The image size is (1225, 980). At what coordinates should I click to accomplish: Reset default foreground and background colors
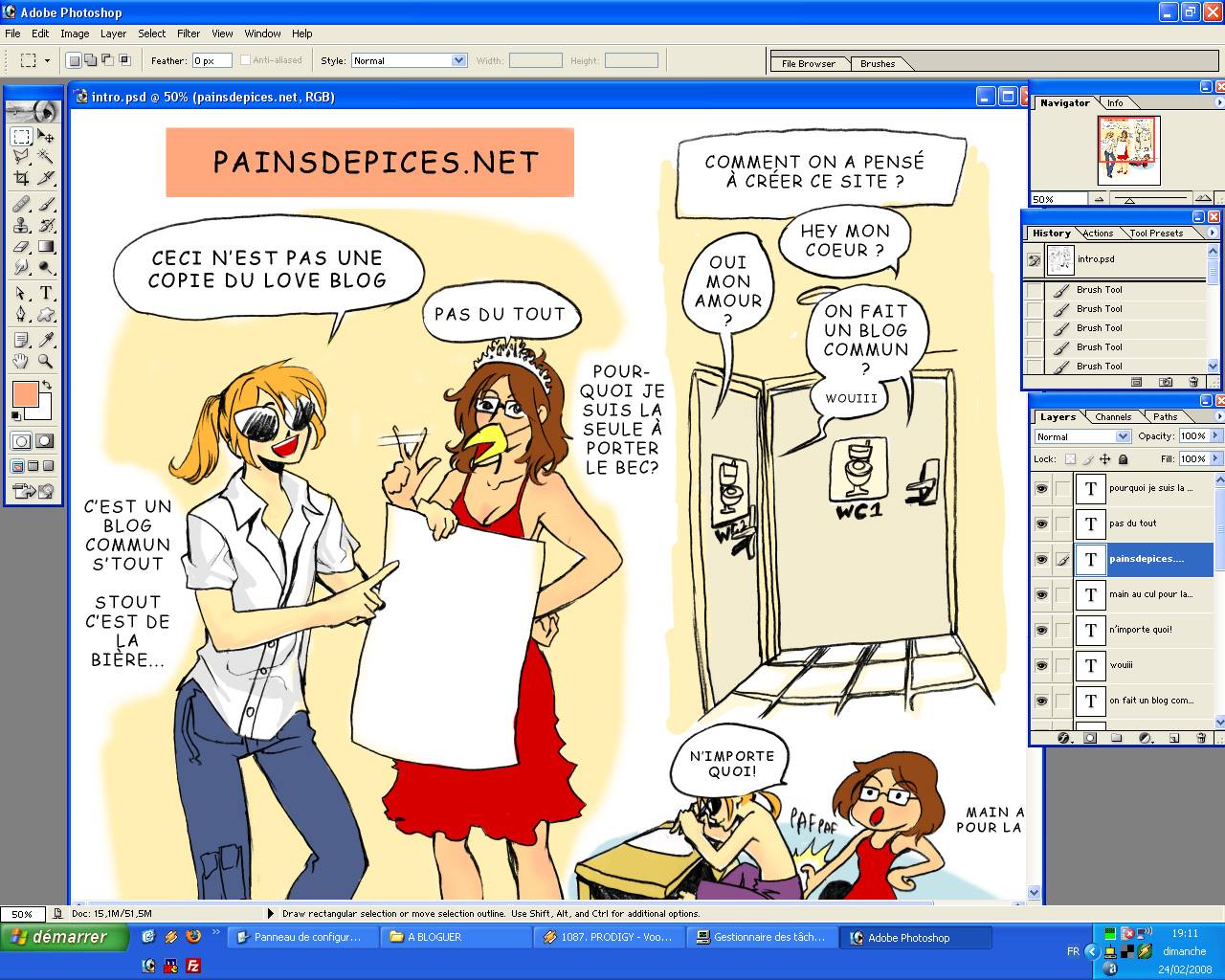16,415
